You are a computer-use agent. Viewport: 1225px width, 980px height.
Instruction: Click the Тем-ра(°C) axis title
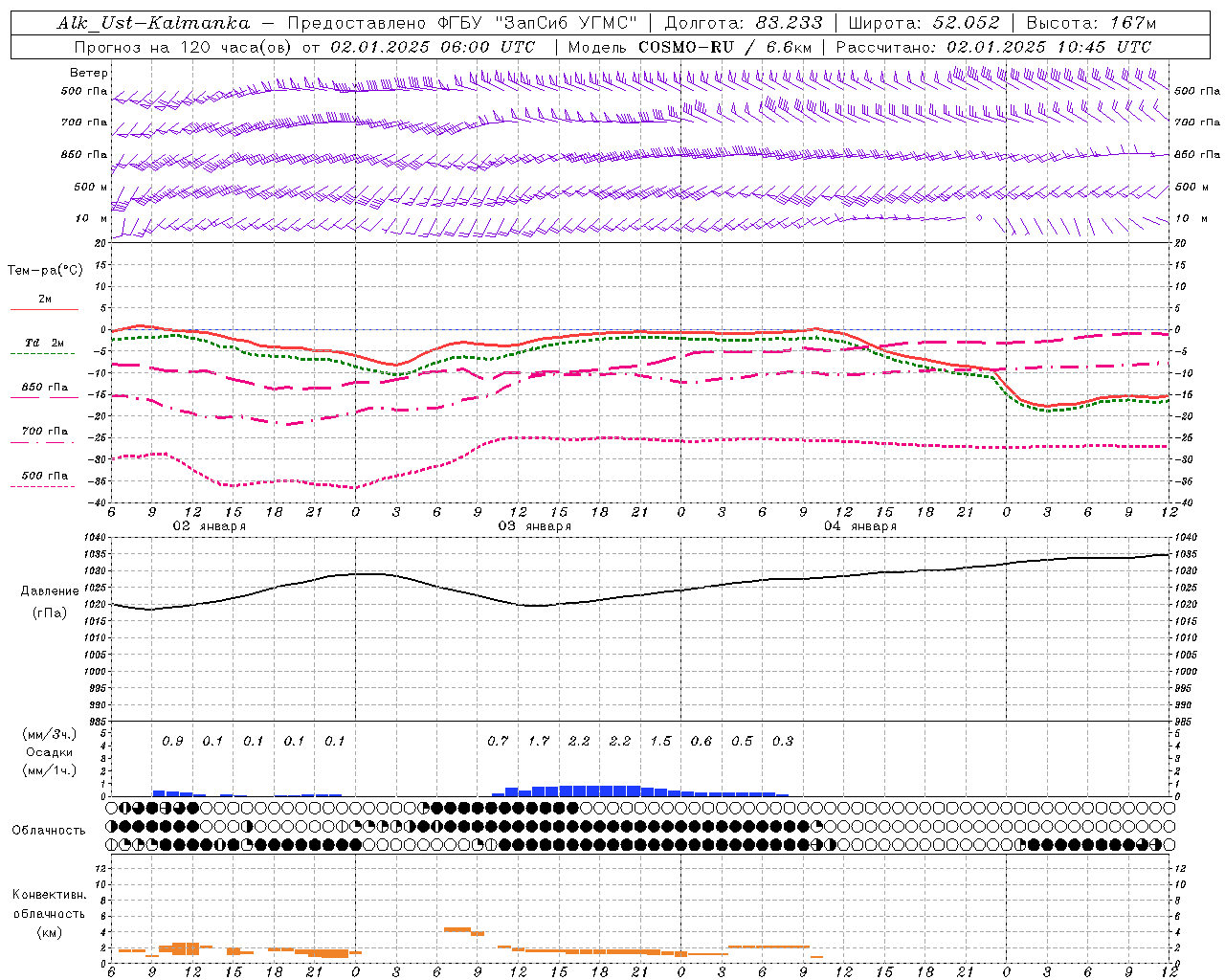point(45,271)
